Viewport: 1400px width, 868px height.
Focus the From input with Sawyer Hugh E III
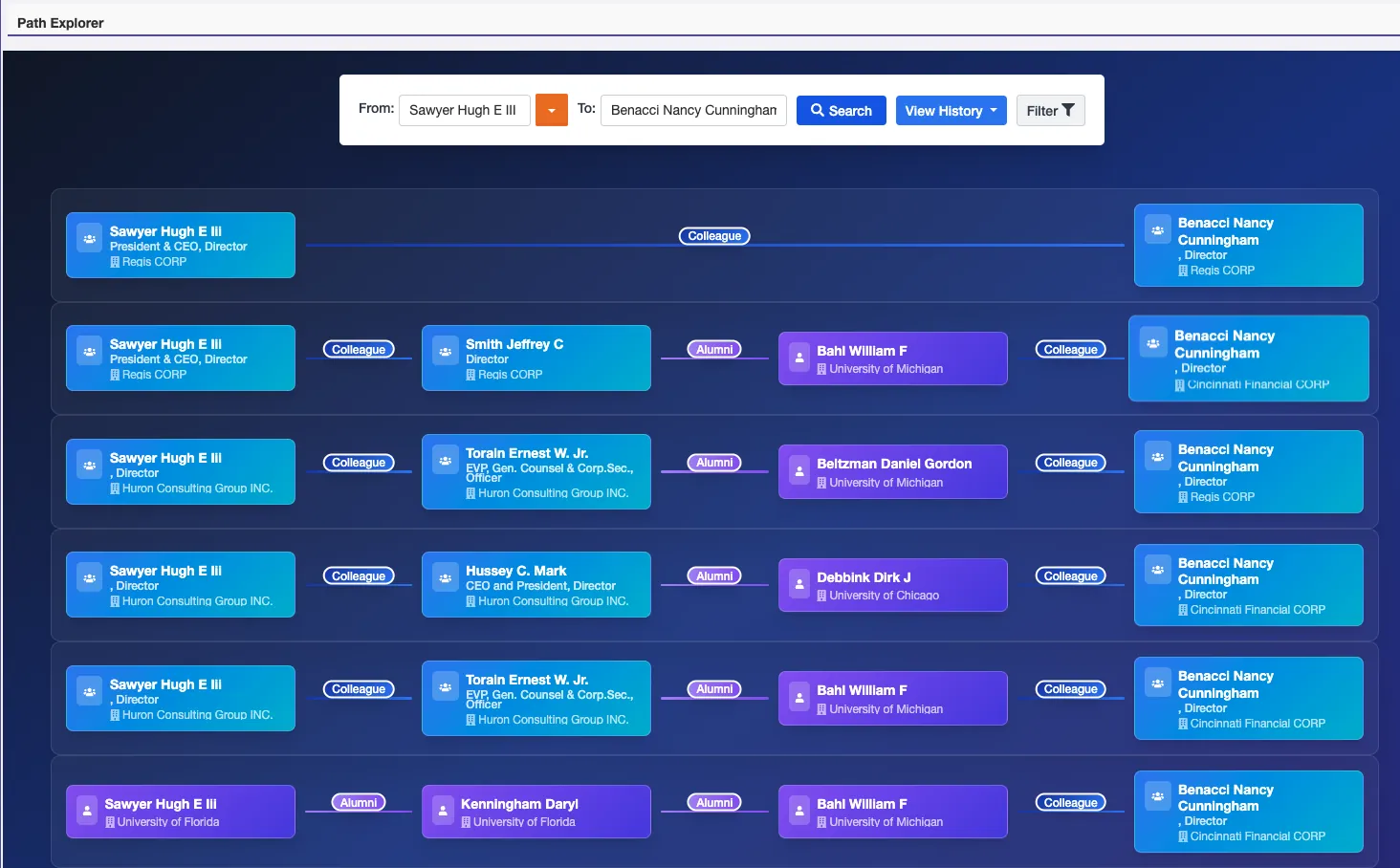[465, 110]
